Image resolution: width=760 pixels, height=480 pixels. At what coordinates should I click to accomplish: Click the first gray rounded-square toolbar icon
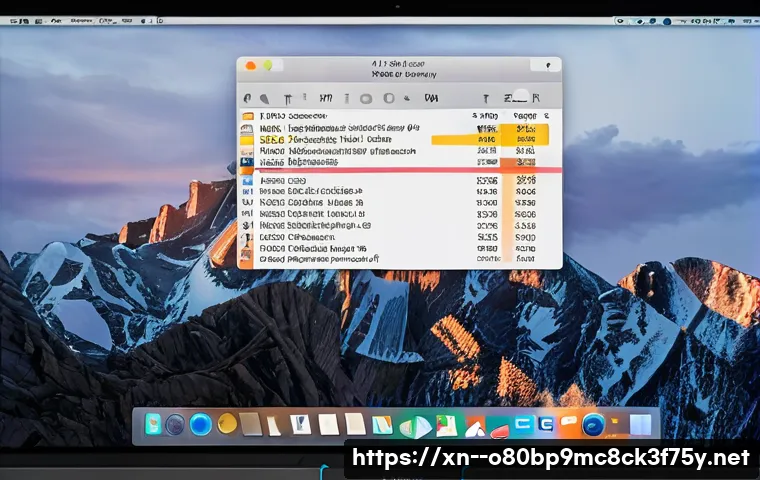(364, 98)
